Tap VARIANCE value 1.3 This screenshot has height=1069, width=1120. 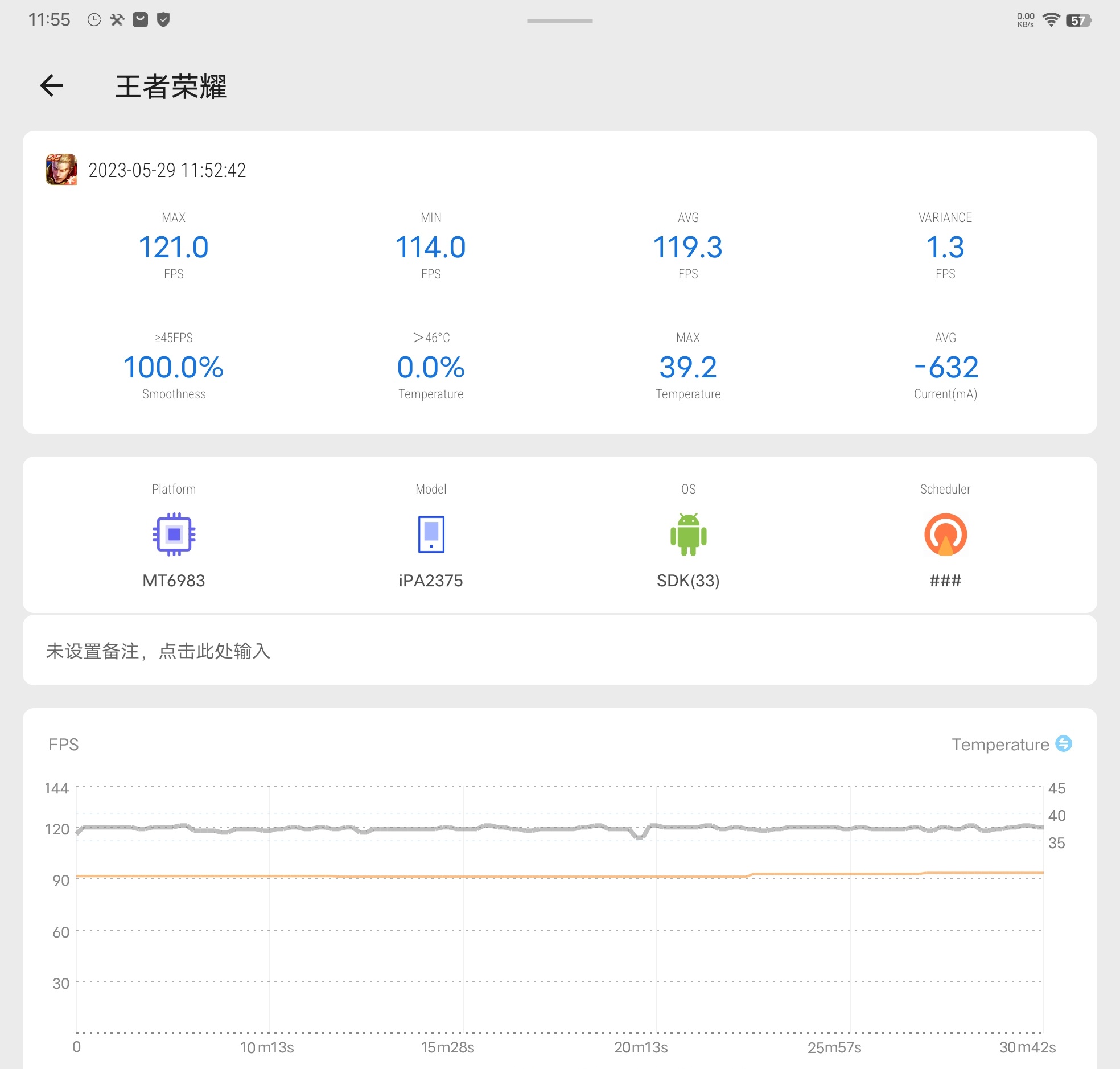pyautogui.click(x=945, y=247)
